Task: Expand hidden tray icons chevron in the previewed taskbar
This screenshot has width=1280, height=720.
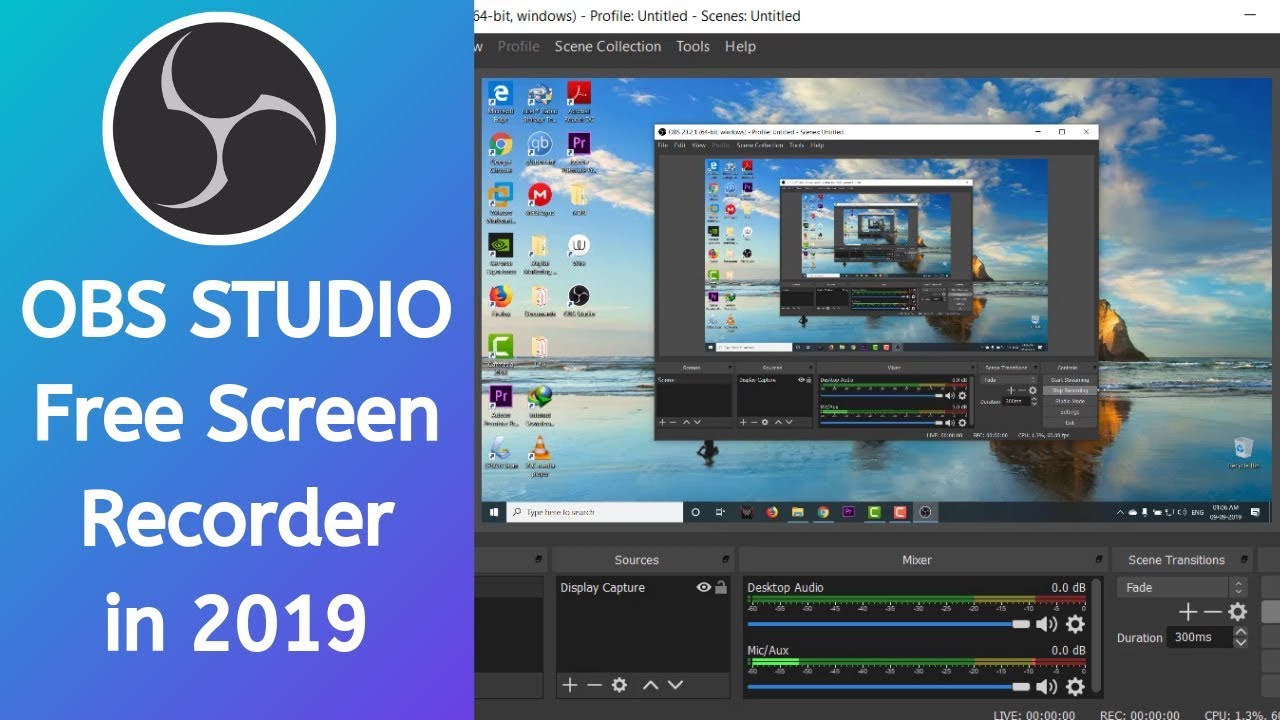Action: coord(1122,512)
